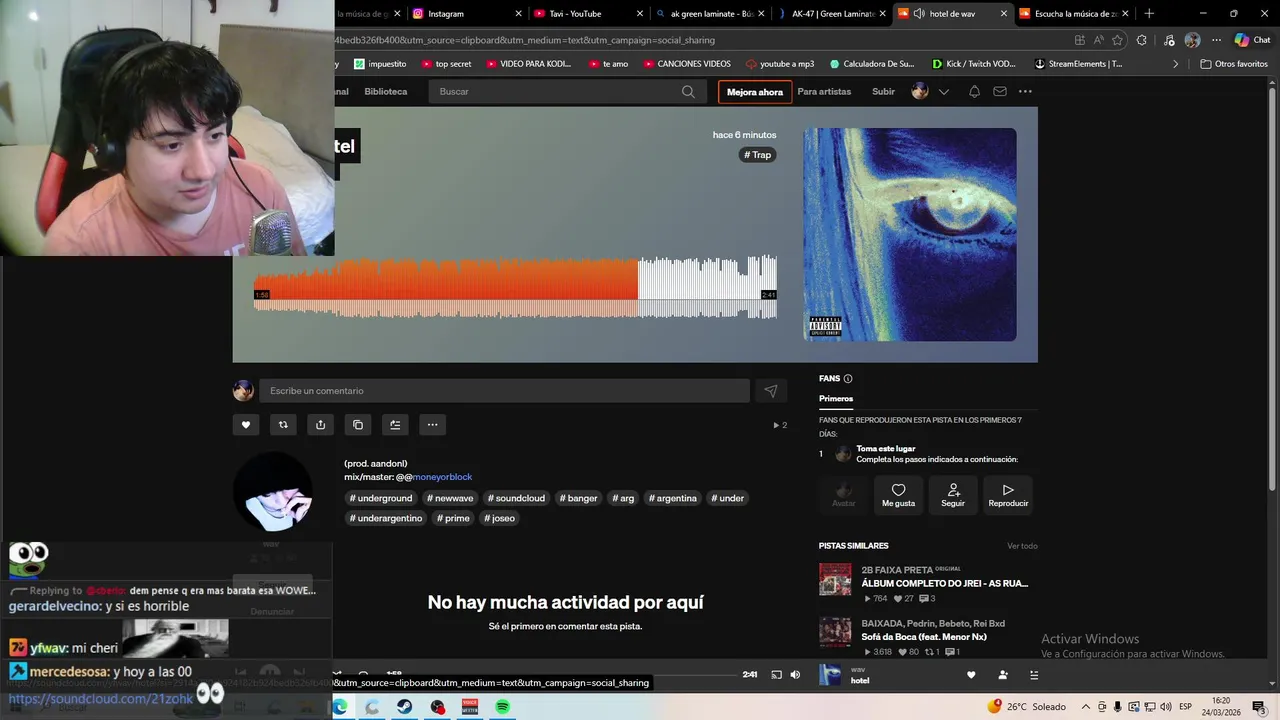The width and height of the screenshot is (1280, 720).
Task: Open SoundCloud messages envelope
Action: click(x=1000, y=92)
